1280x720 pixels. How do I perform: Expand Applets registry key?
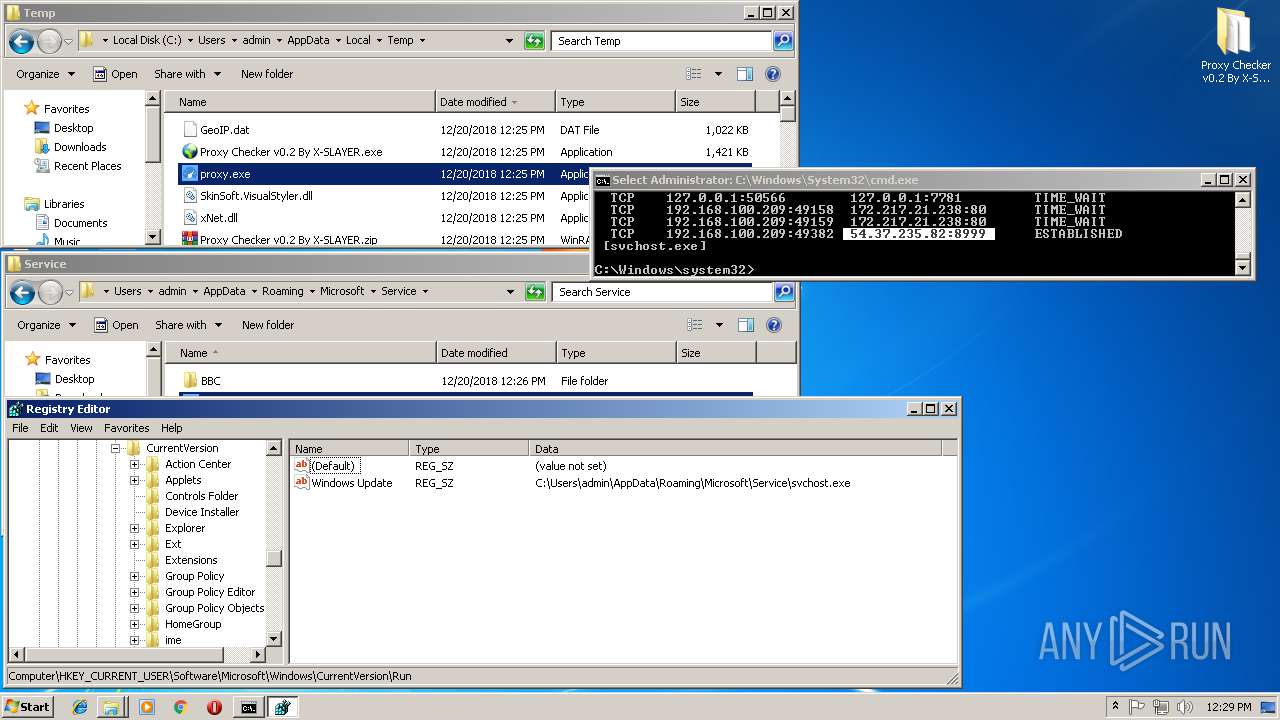click(135, 480)
